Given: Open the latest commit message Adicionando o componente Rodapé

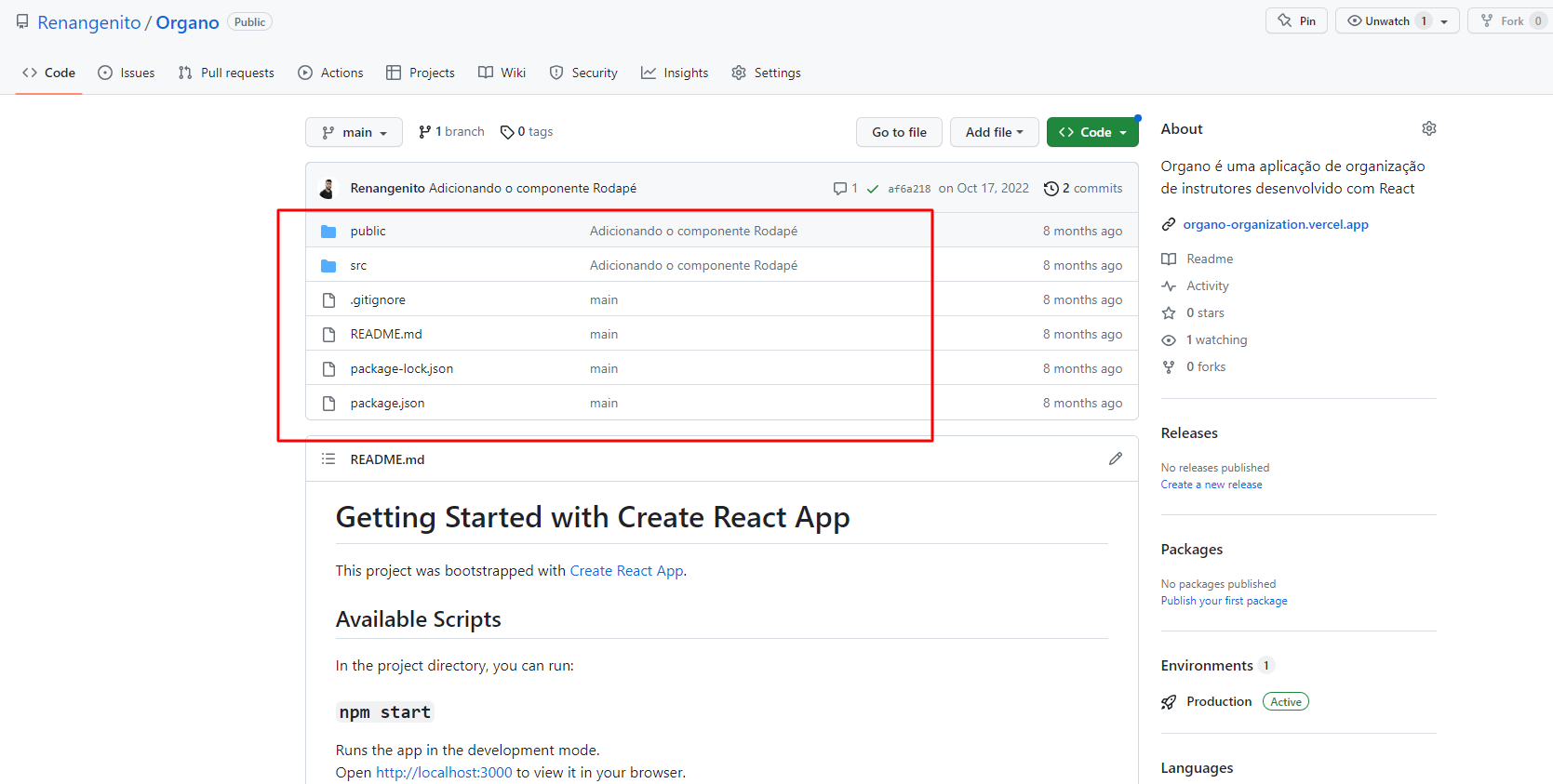Looking at the screenshot, I should tap(533, 188).
